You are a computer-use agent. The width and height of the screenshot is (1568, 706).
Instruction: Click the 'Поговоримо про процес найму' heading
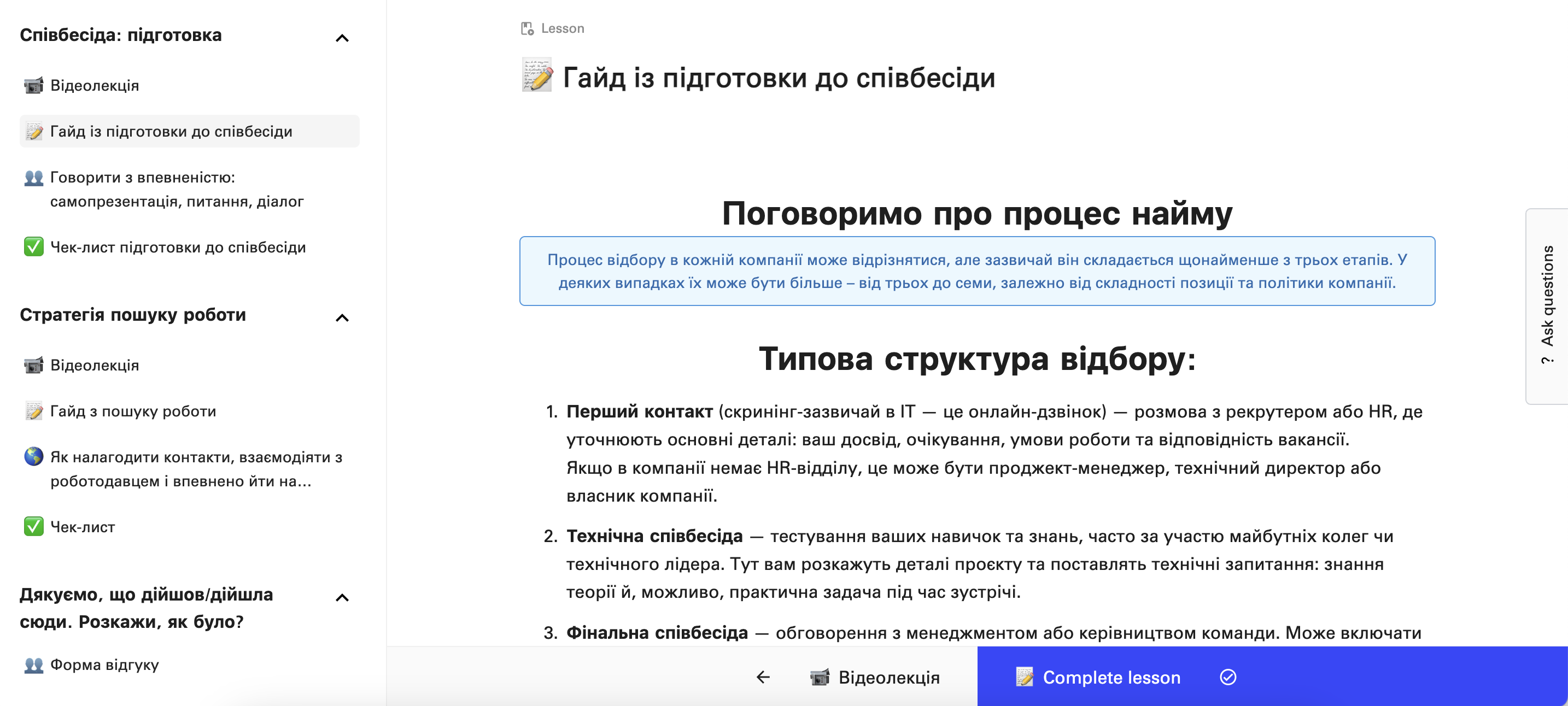(977, 214)
